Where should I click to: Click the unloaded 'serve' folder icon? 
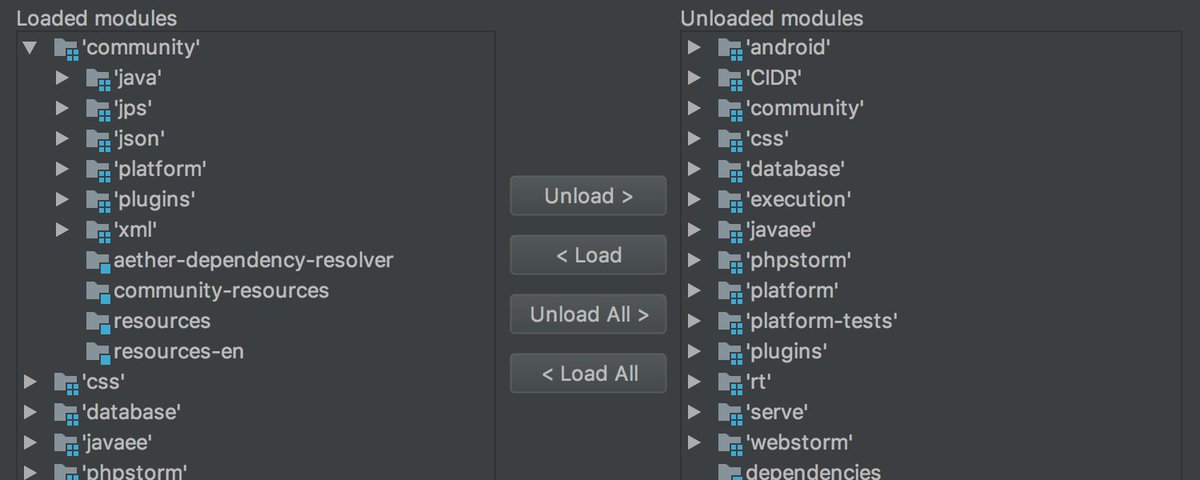click(730, 412)
